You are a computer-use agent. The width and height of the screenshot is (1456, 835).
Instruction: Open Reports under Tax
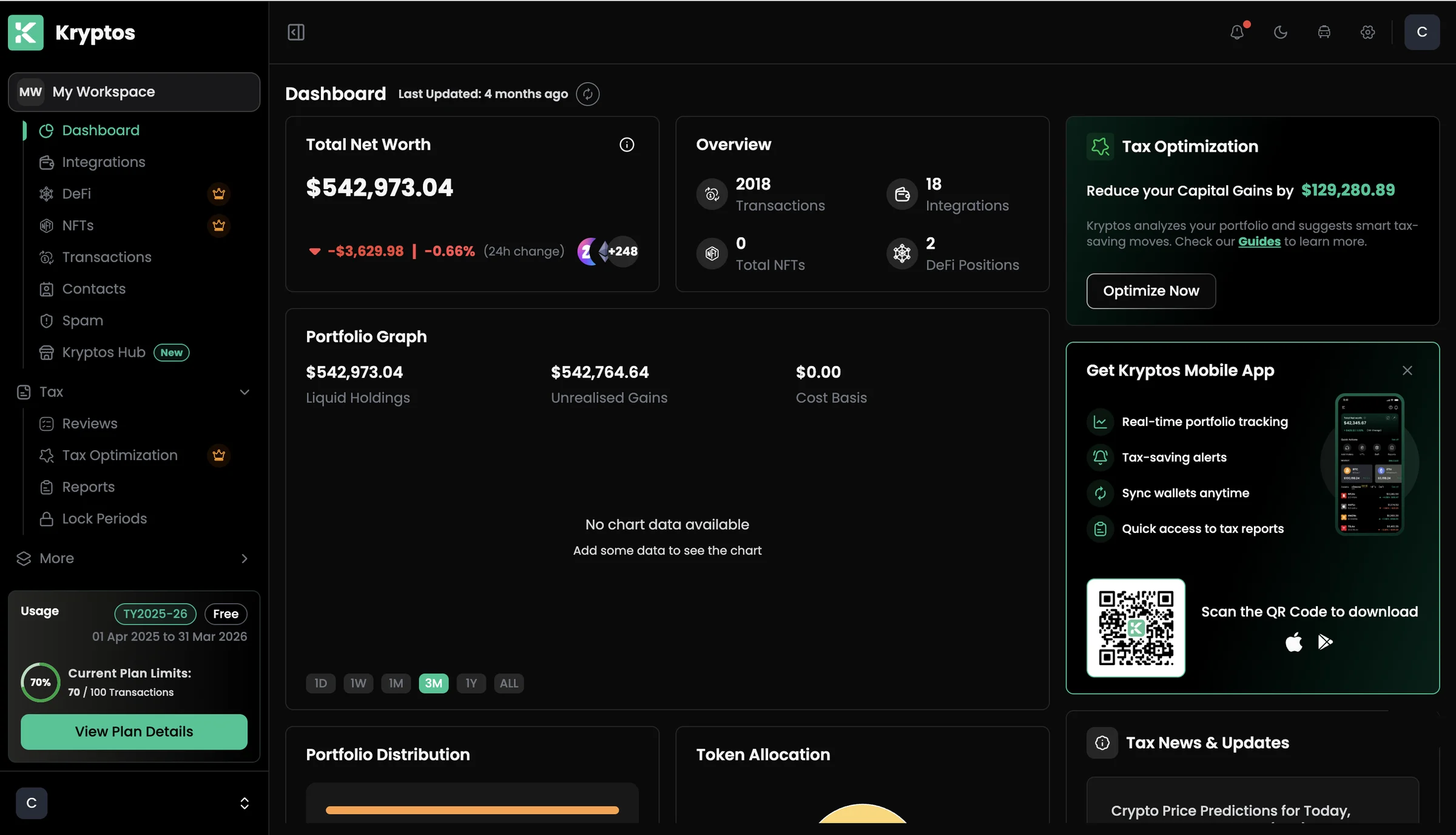tap(88, 487)
